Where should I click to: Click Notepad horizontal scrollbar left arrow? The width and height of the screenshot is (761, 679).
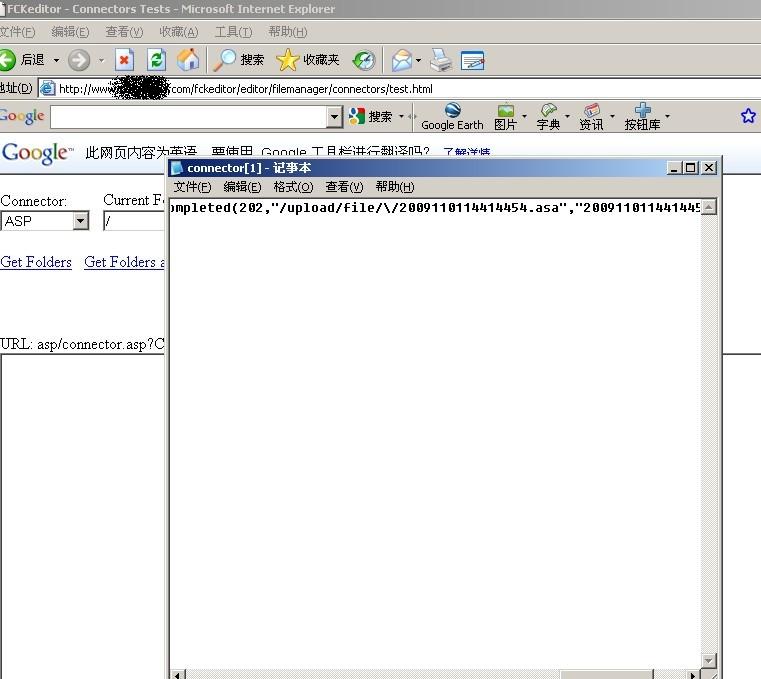pos(177,674)
